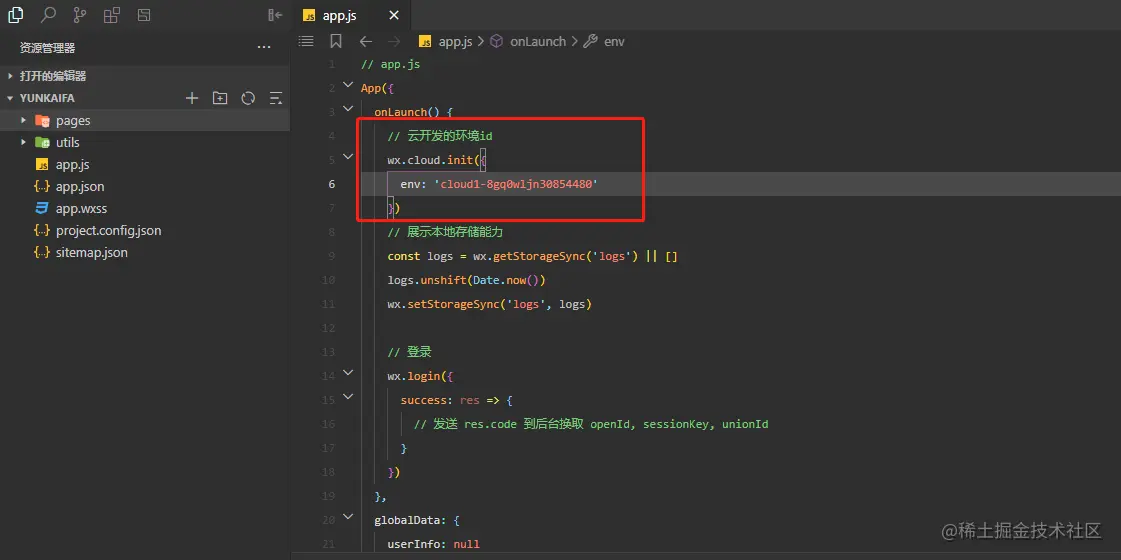This screenshot has height=560, width=1121.
Task: Open the Search magnifier icon
Action: pos(48,14)
